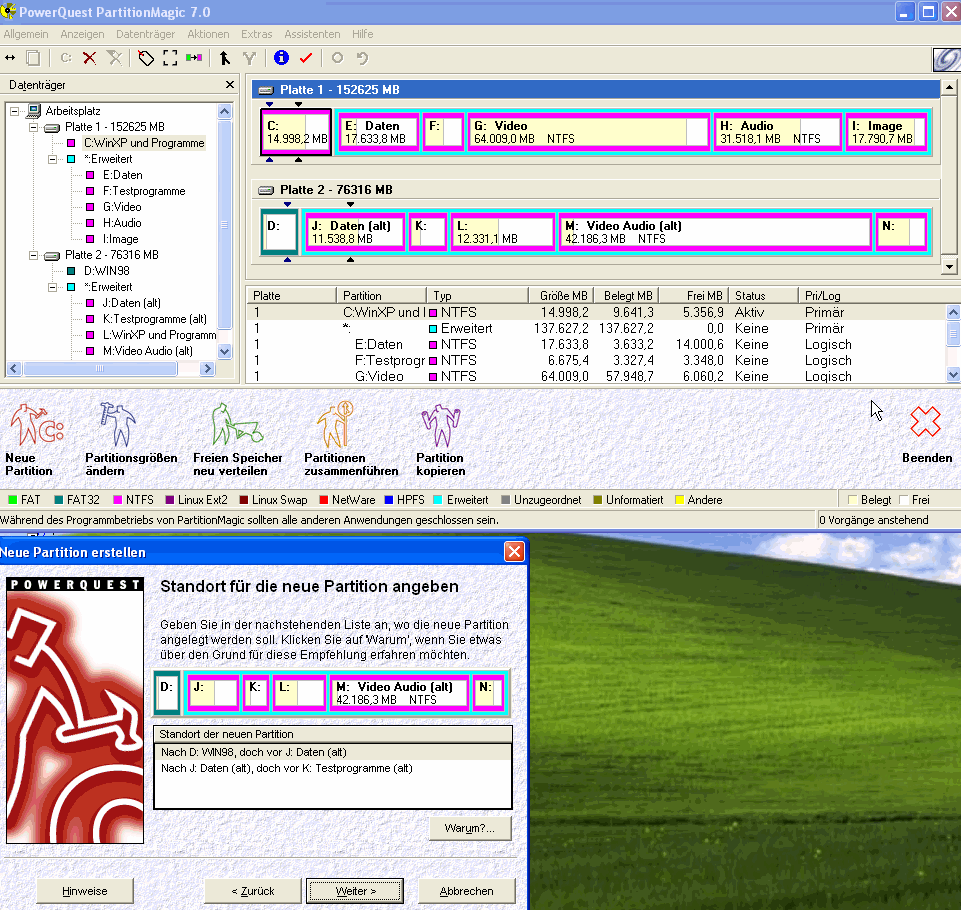
Task: Click the undo last change arrow icon
Action: (x=362, y=58)
